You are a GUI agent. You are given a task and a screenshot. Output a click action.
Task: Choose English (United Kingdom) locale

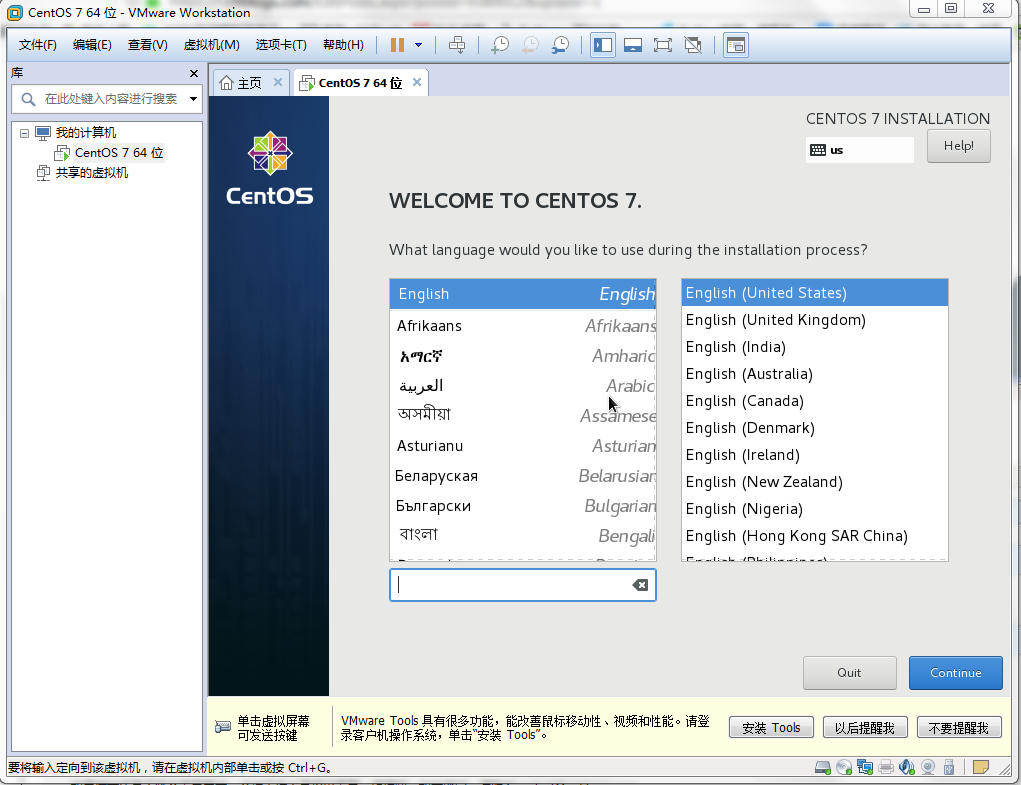[815, 320]
